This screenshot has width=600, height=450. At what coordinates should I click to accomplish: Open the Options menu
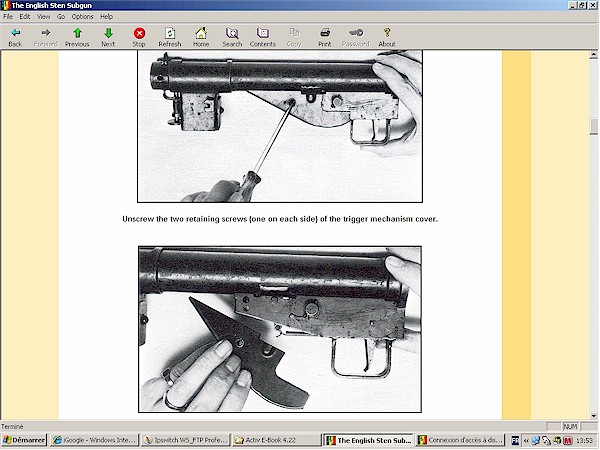click(x=83, y=16)
